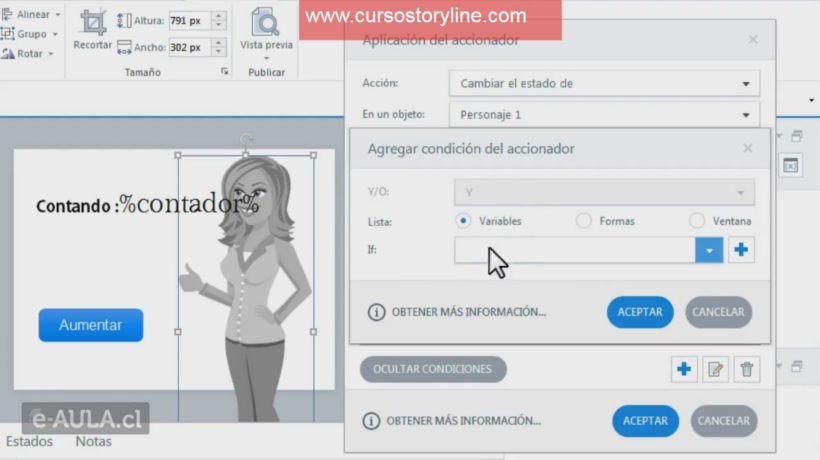
Task: Click the Rotar rotate icon
Action: coord(7,53)
